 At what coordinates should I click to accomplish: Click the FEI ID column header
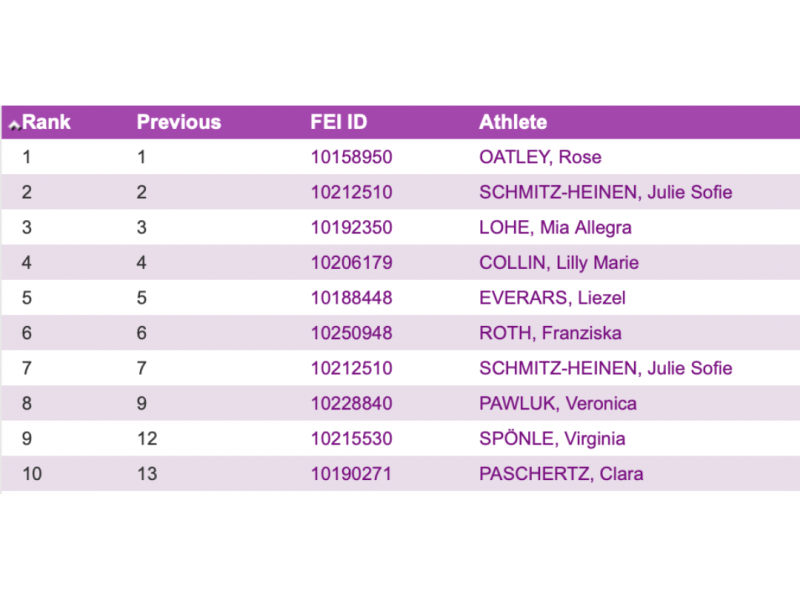(x=339, y=122)
